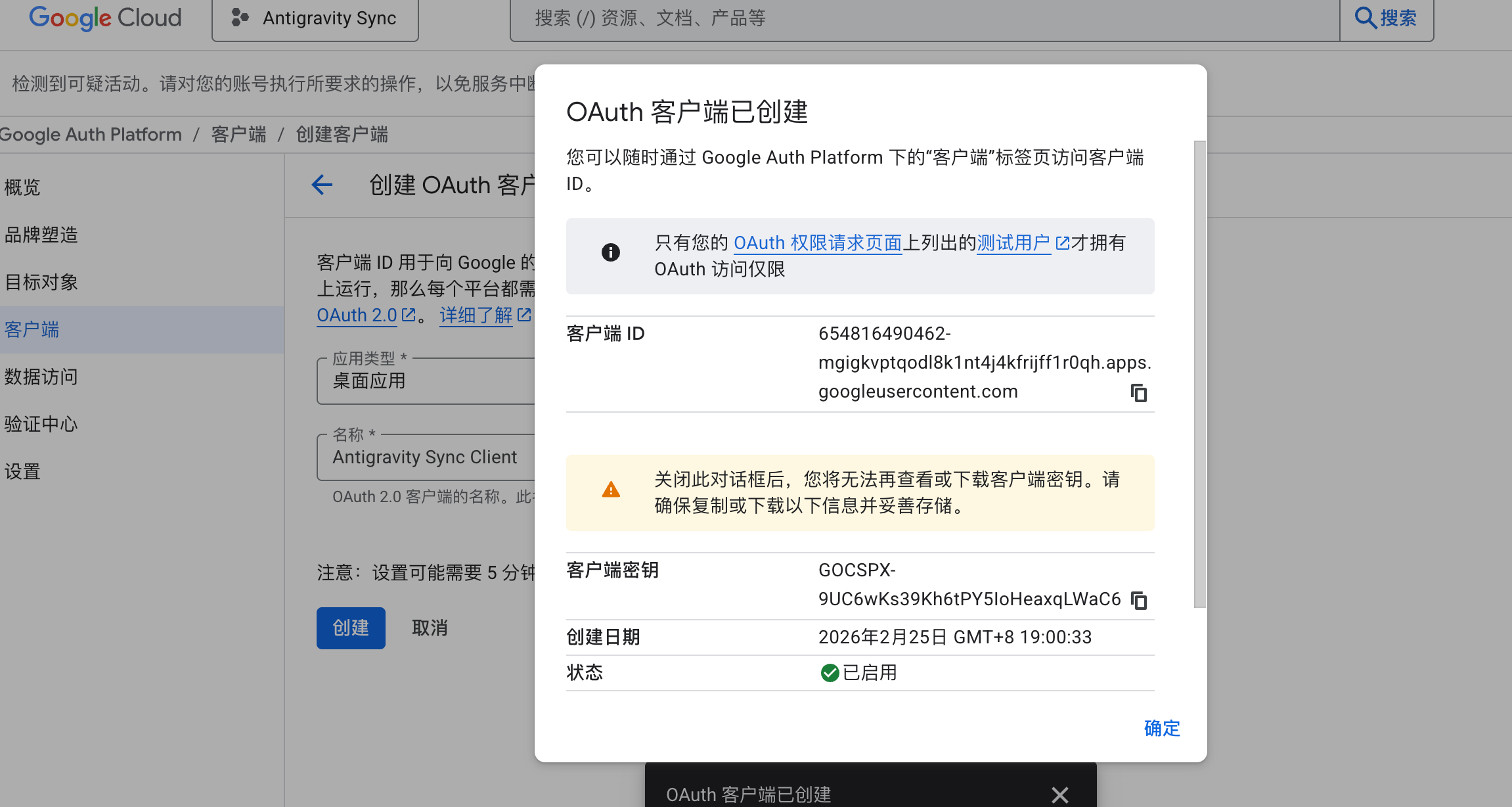Open the OAuth 权限请求页面 link
Viewport: 1512px width, 807px height.
(817, 243)
